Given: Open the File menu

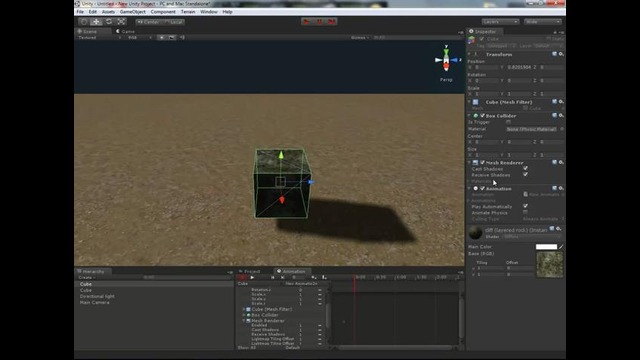Looking at the screenshot, I should [x=80, y=12].
